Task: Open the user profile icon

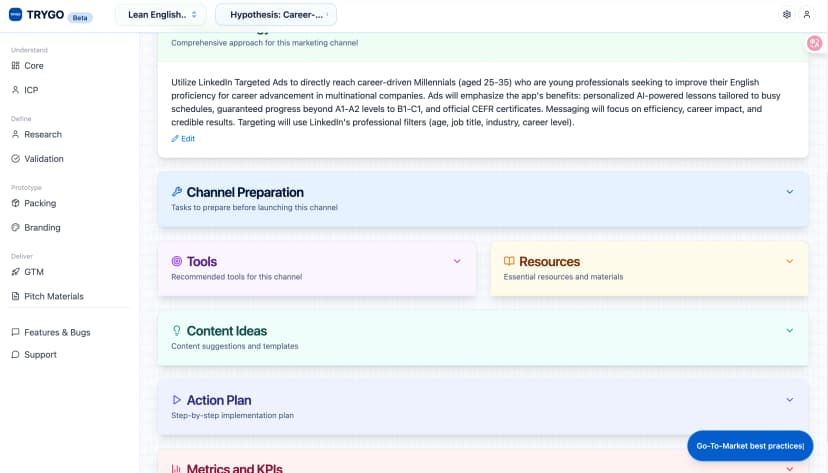Action: (x=807, y=15)
